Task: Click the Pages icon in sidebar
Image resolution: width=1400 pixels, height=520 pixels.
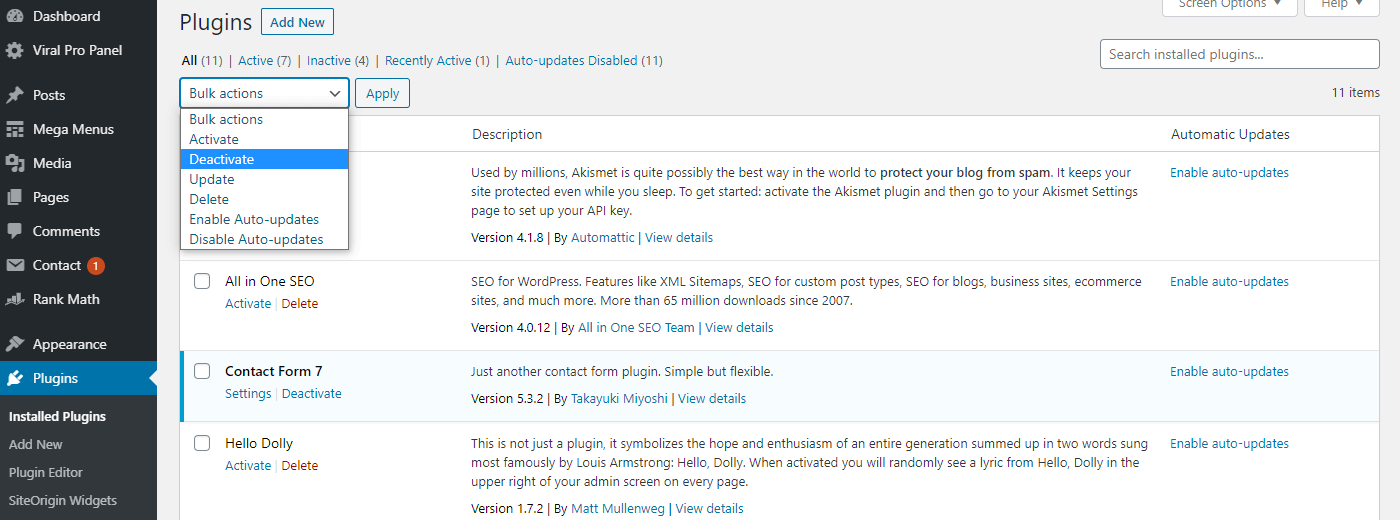Action: pyautogui.click(x=15, y=197)
